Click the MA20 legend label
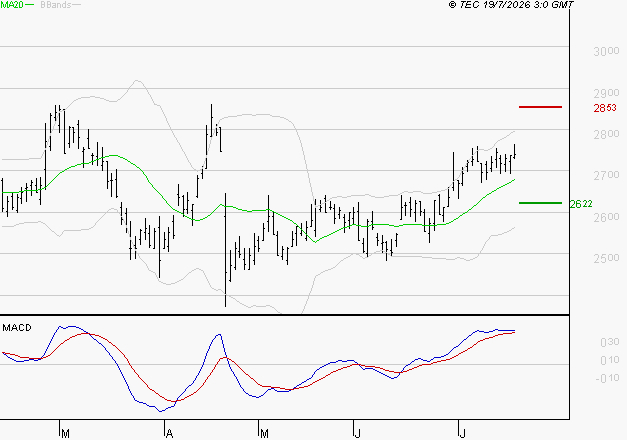Image resolution: width=627 pixels, height=440 pixels. tap(12, 4)
